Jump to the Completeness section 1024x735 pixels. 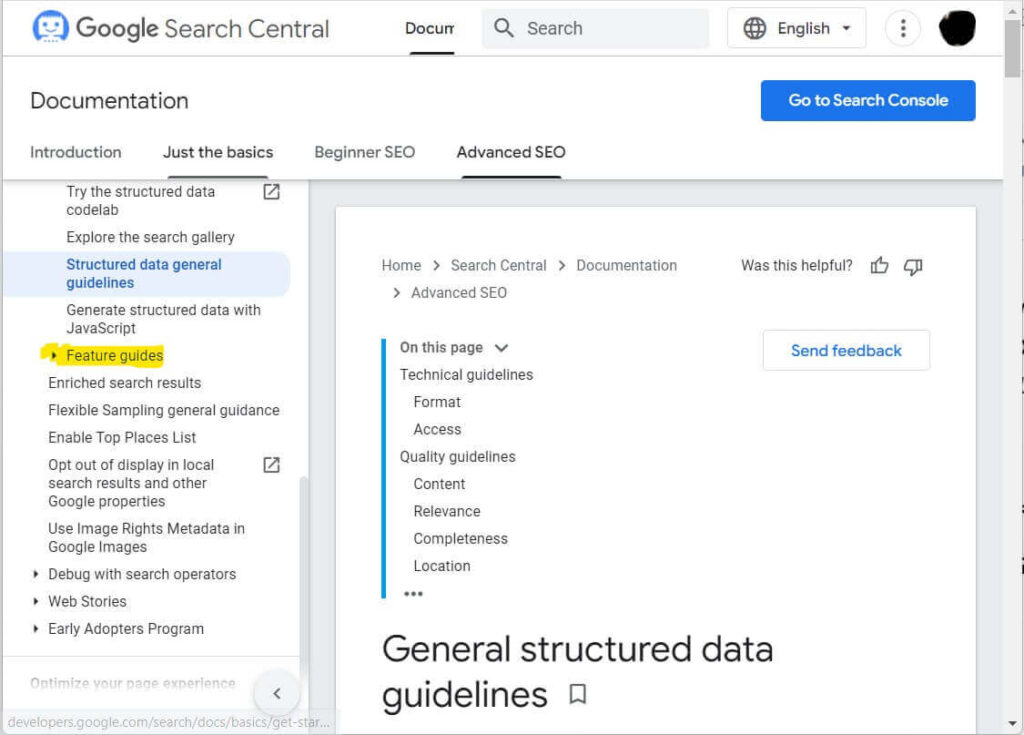460,539
